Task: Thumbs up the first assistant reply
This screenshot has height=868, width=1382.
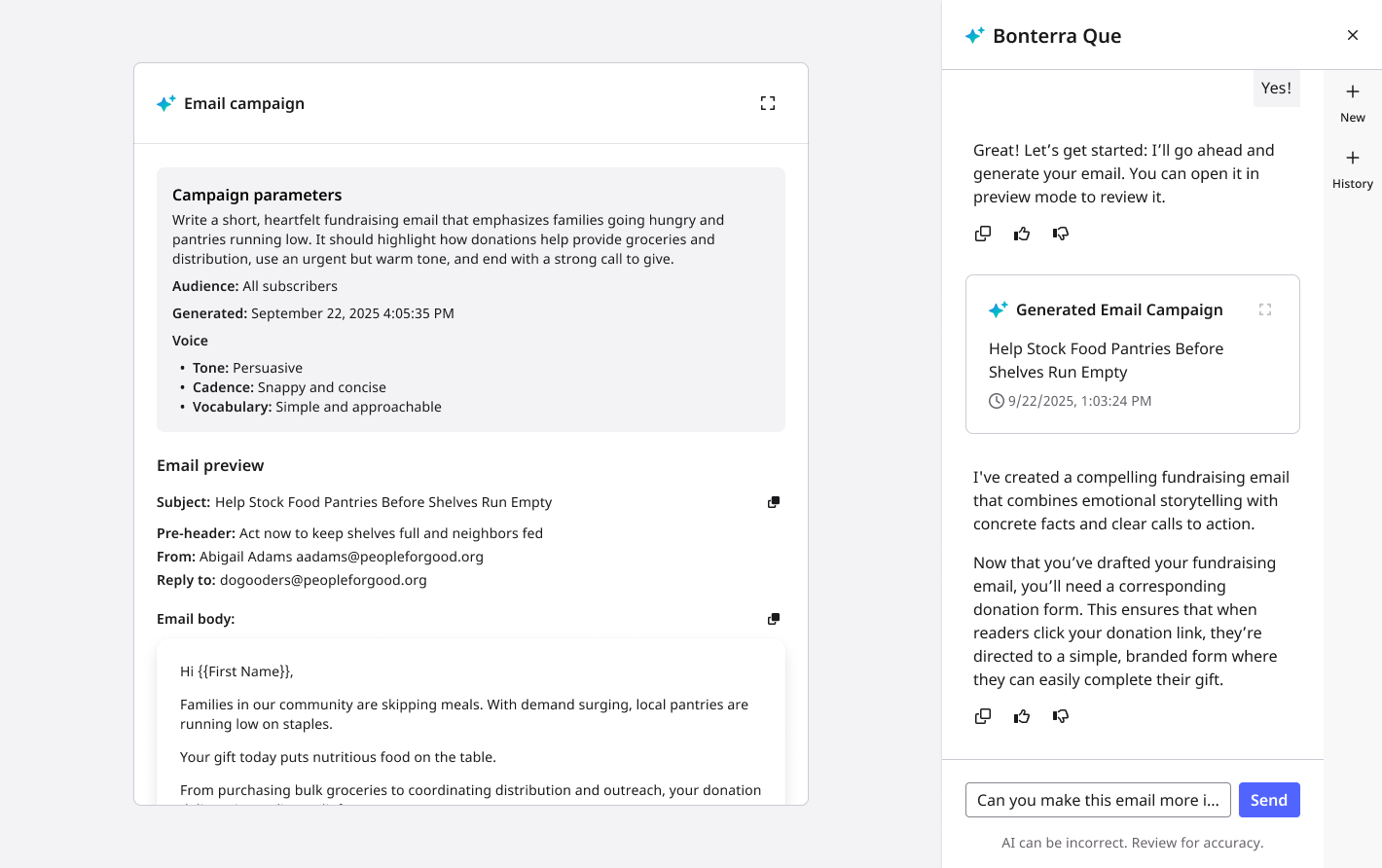Action: 1022,234
